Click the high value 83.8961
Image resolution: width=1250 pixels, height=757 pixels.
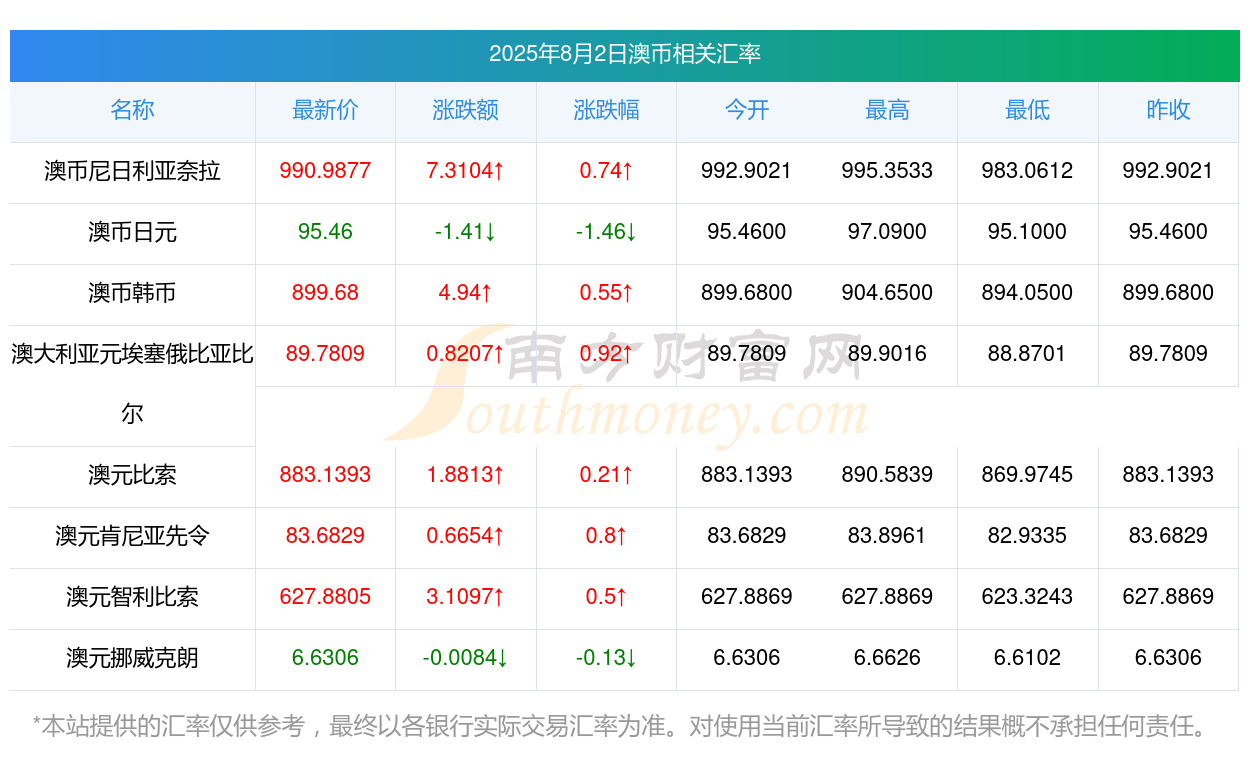point(887,536)
